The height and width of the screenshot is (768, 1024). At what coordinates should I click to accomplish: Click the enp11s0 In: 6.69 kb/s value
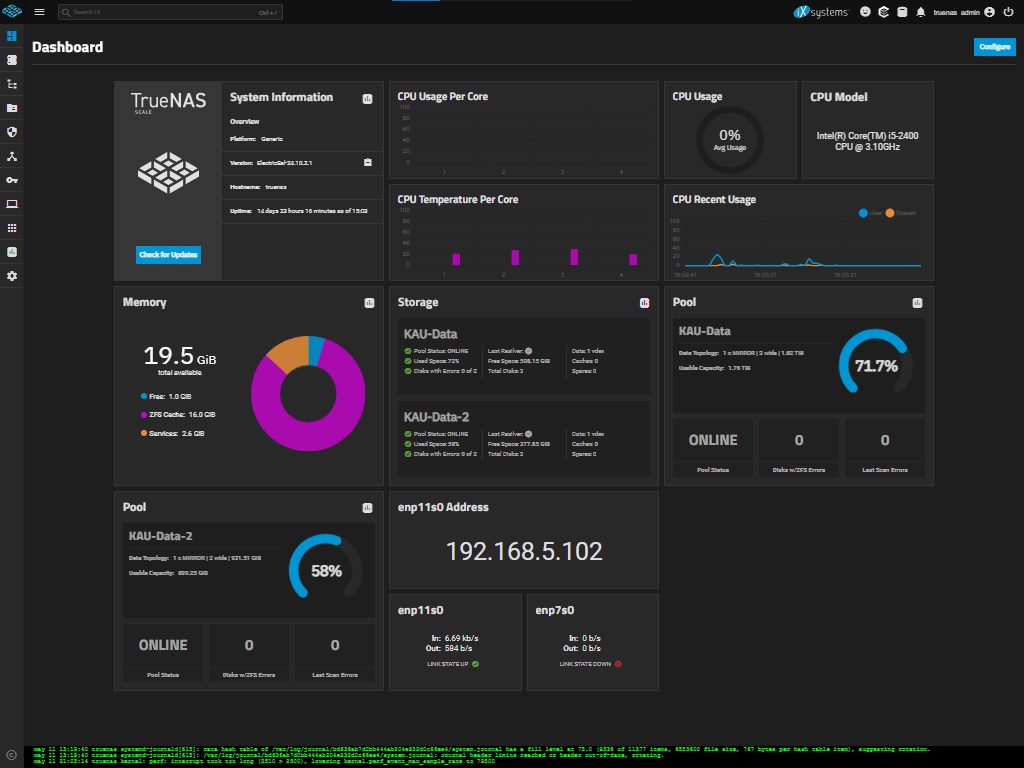pyautogui.click(x=455, y=638)
